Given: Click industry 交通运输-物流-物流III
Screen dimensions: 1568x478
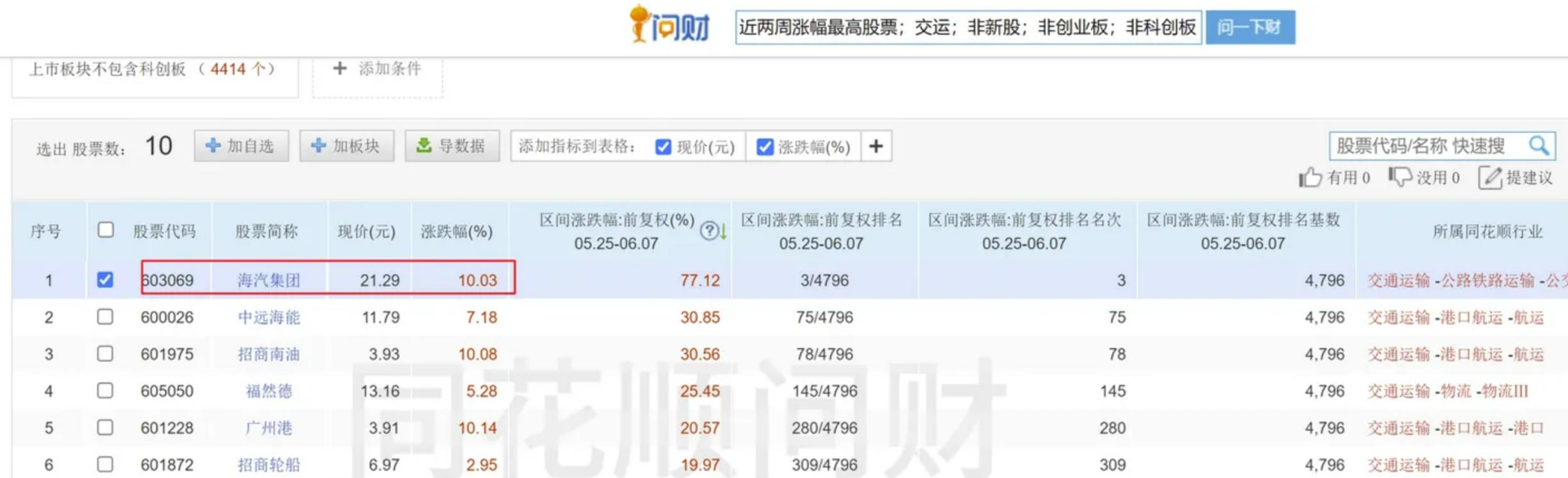Looking at the screenshot, I should click(1448, 391).
